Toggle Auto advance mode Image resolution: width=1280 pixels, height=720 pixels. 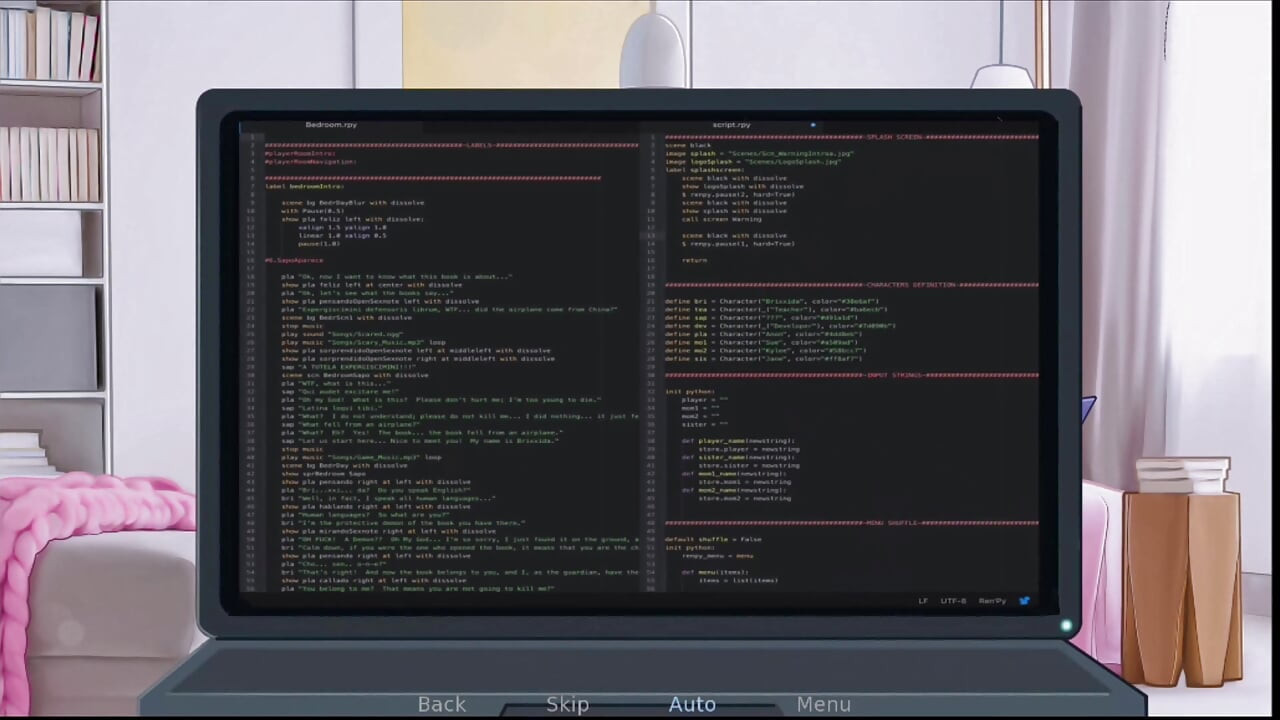click(692, 704)
